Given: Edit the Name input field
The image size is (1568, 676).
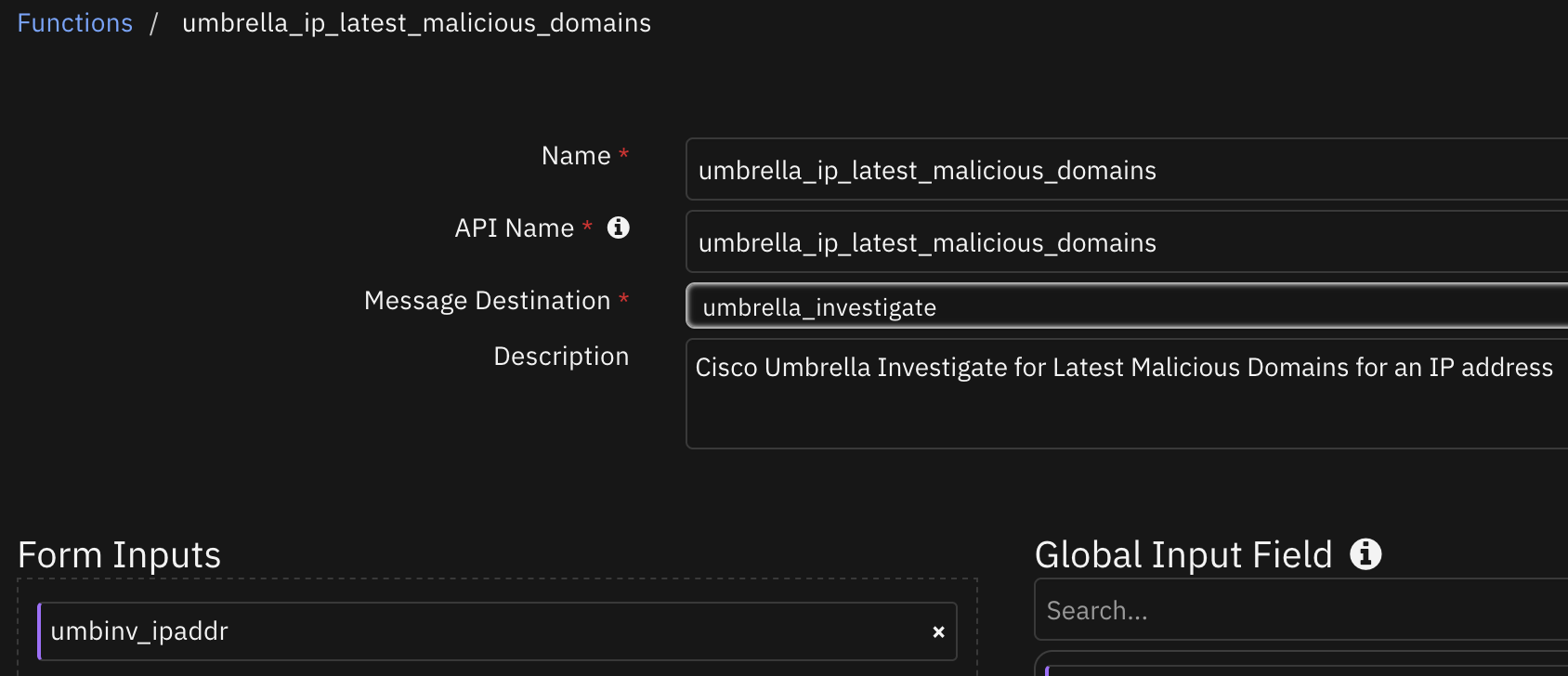Looking at the screenshot, I should coord(1126,170).
